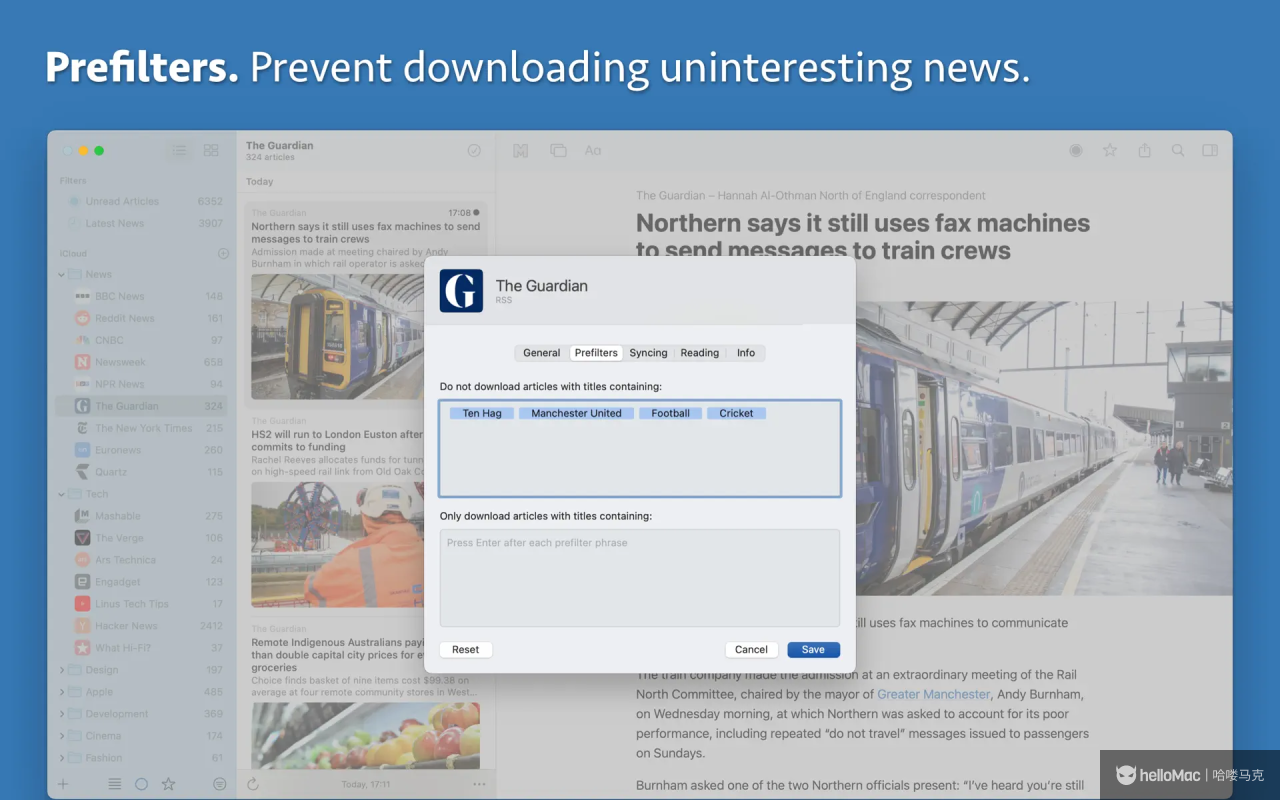
Task: Select the Cricket prefilter token
Action: pyautogui.click(x=736, y=413)
